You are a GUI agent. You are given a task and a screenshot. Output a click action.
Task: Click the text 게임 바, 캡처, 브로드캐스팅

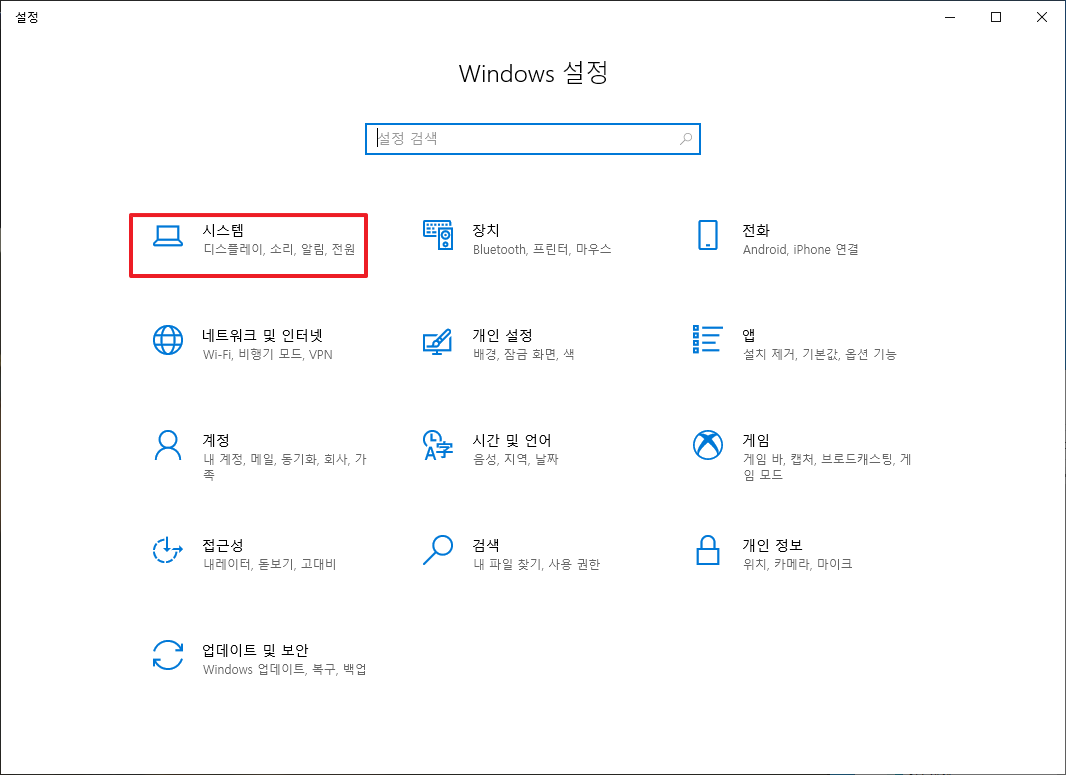(819, 459)
